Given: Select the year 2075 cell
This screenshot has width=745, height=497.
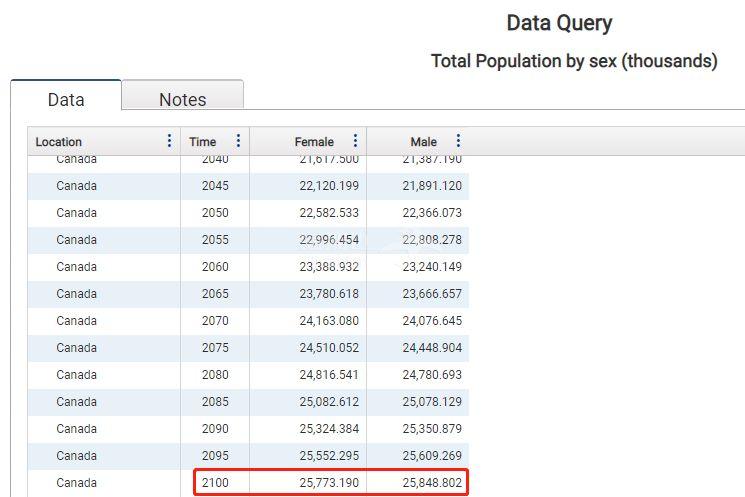Looking at the screenshot, I should (x=215, y=348).
